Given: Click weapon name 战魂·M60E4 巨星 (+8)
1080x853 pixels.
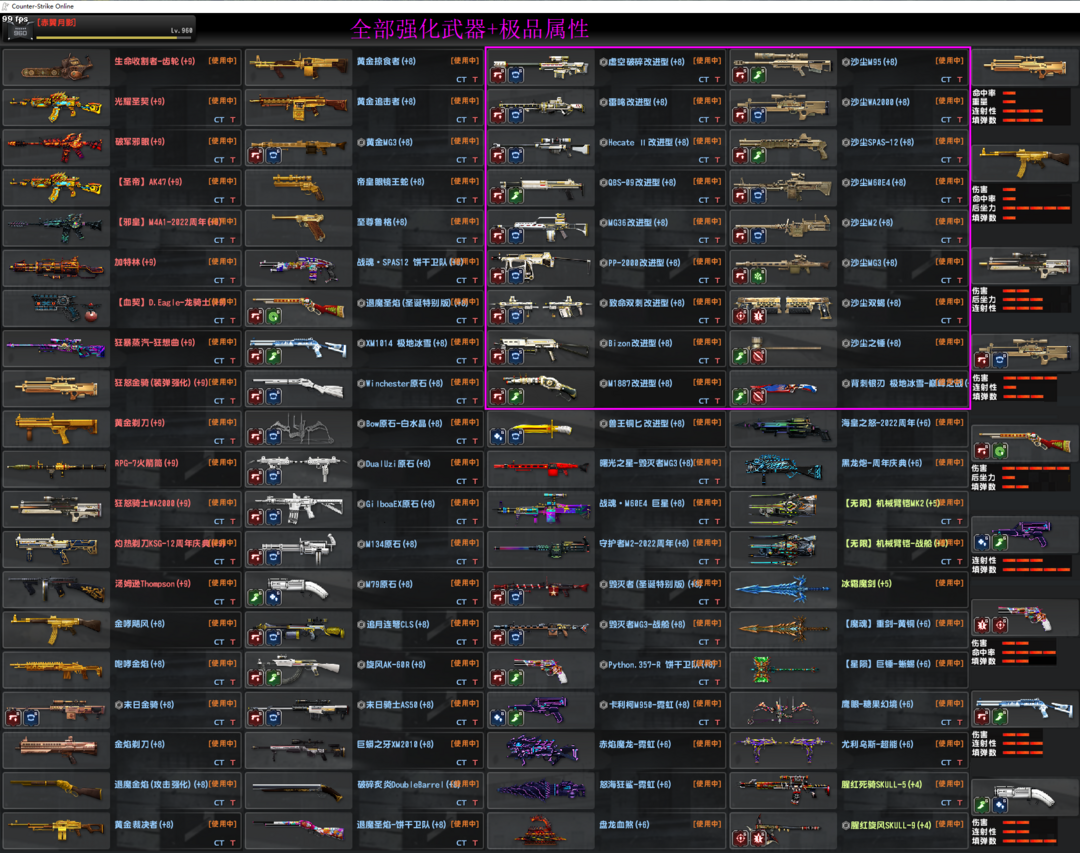Looking at the screenshot, I should tap(642, 503).
